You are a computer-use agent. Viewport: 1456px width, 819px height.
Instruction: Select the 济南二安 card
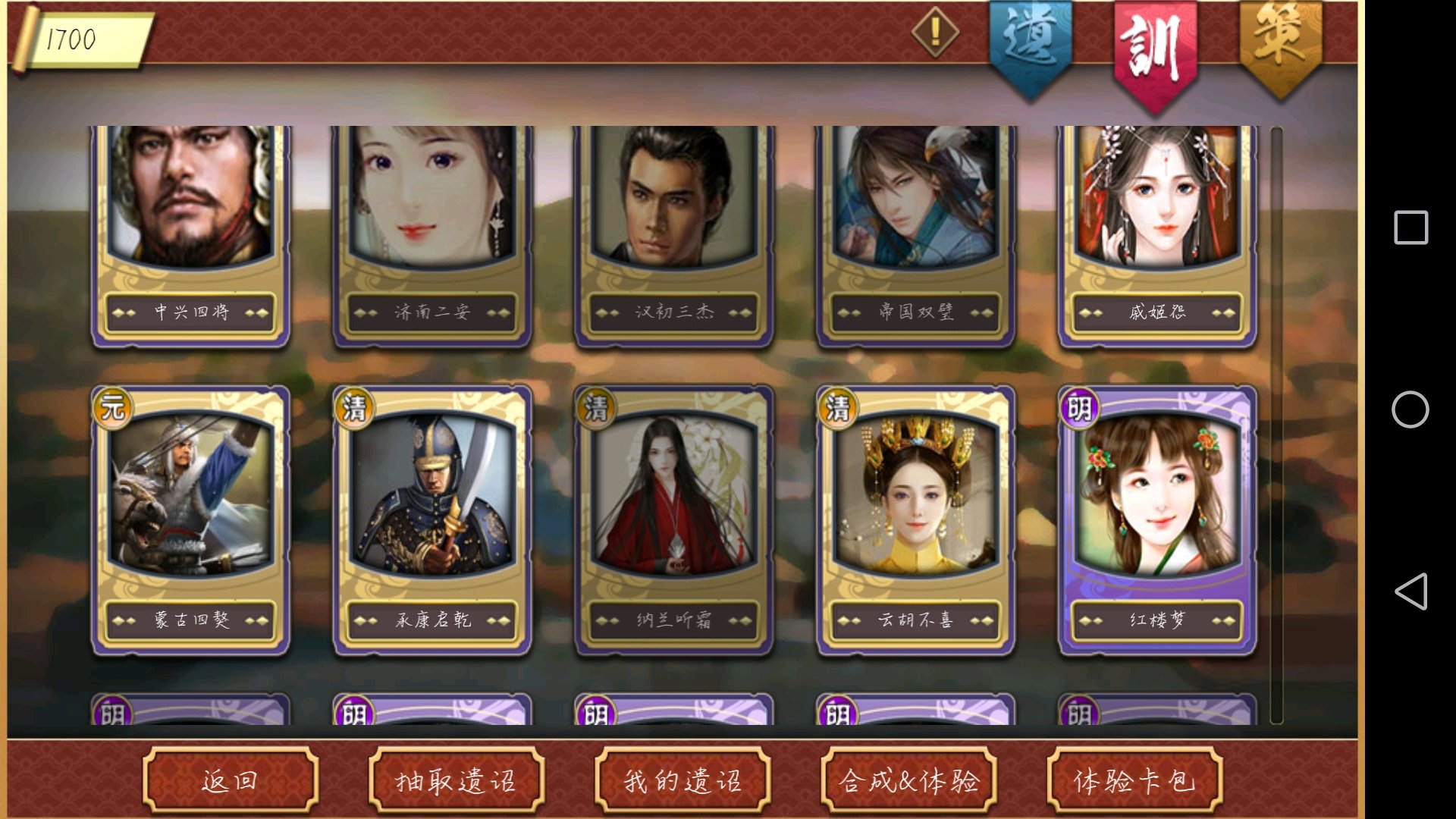coord(432,236)
